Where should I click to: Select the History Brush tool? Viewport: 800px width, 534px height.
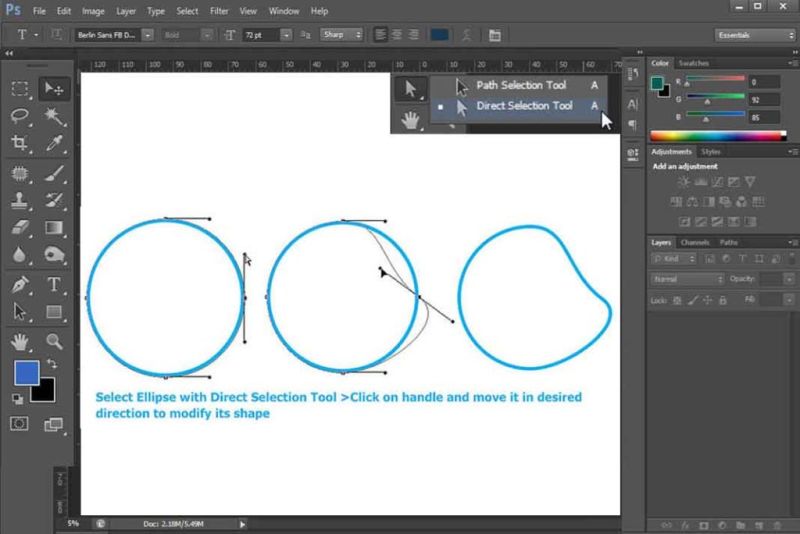click(x=54, y=200)
